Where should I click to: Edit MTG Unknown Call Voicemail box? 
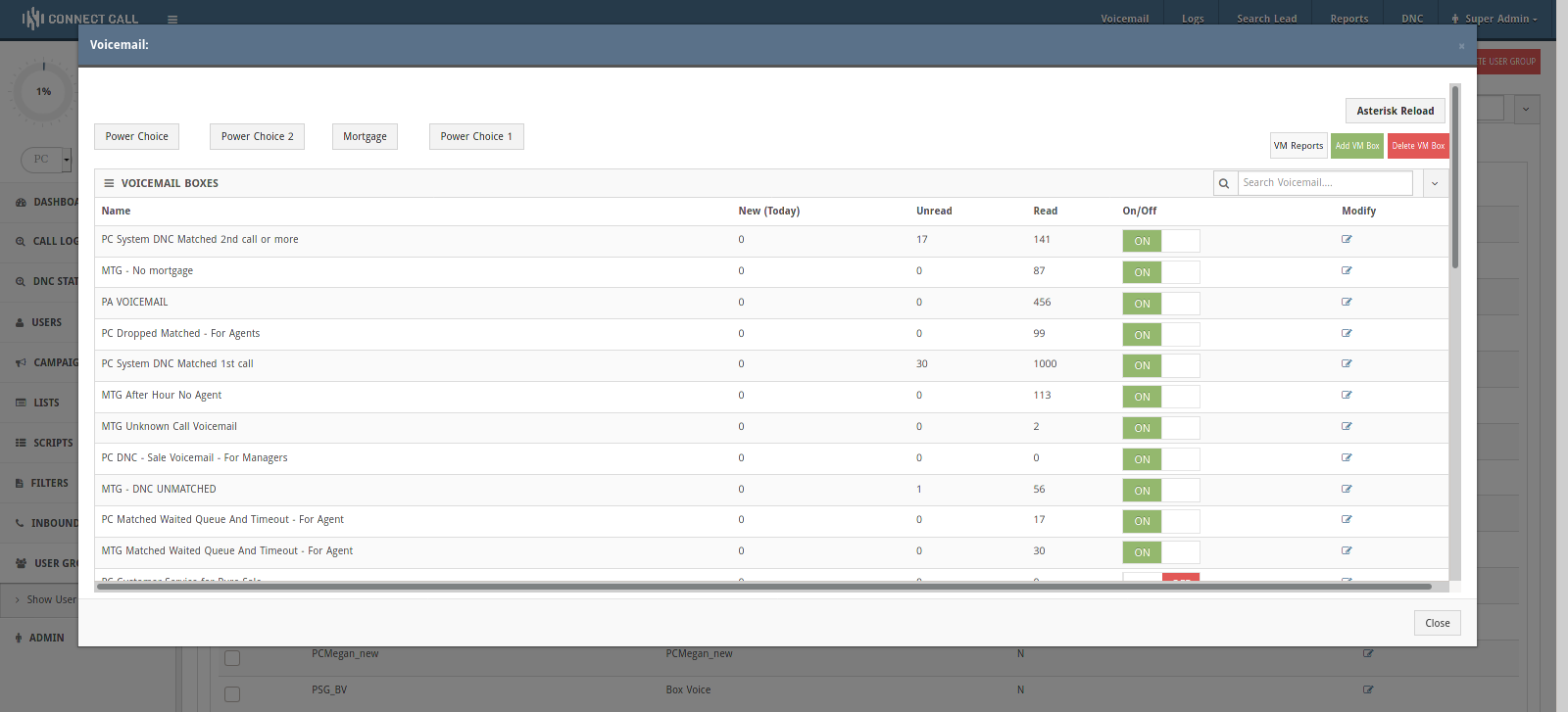pyautogui.click(x=1347, y=426)
